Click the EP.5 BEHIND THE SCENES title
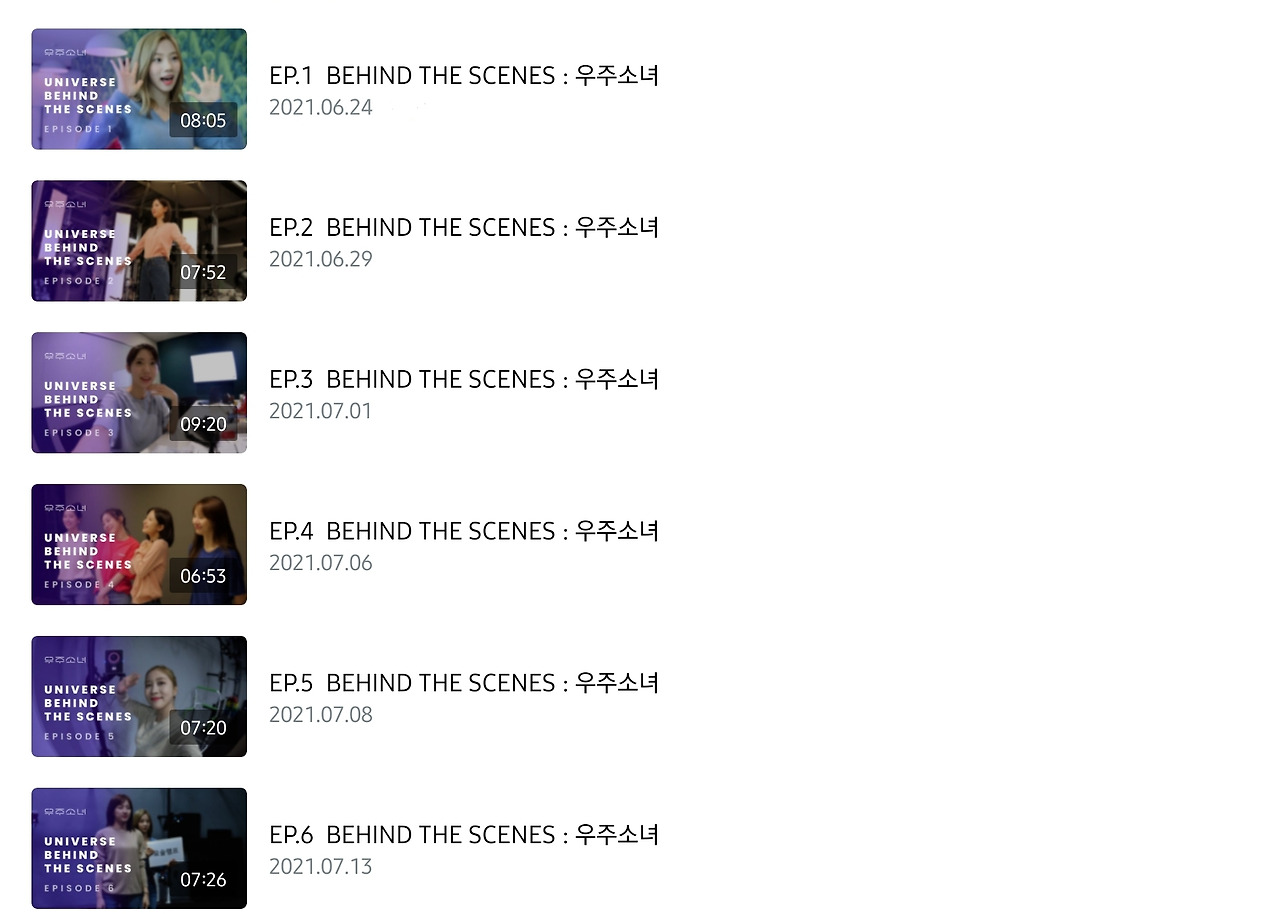This screenshot has height=914, width=1280. pos(464,683)
